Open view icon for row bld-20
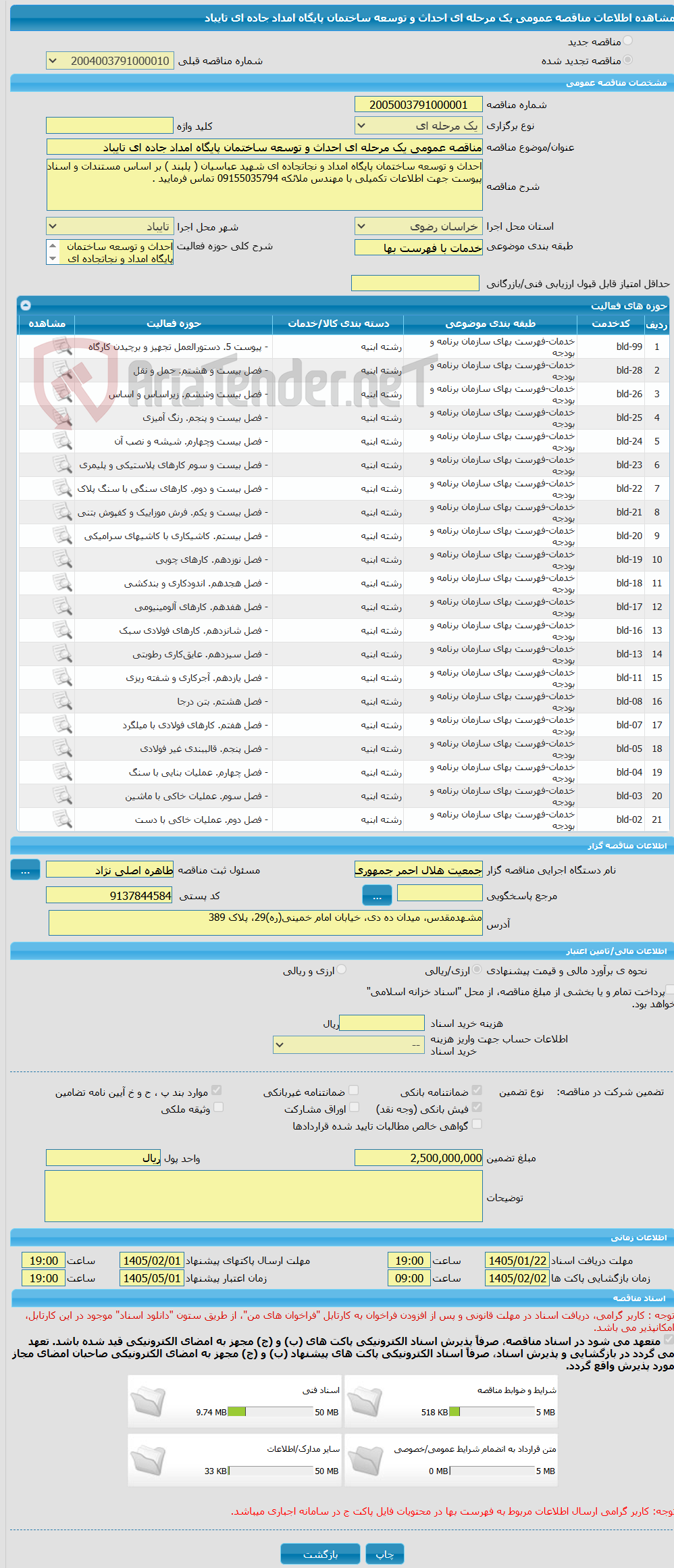This screenshot has width=674, height=1568. point(62,536)
